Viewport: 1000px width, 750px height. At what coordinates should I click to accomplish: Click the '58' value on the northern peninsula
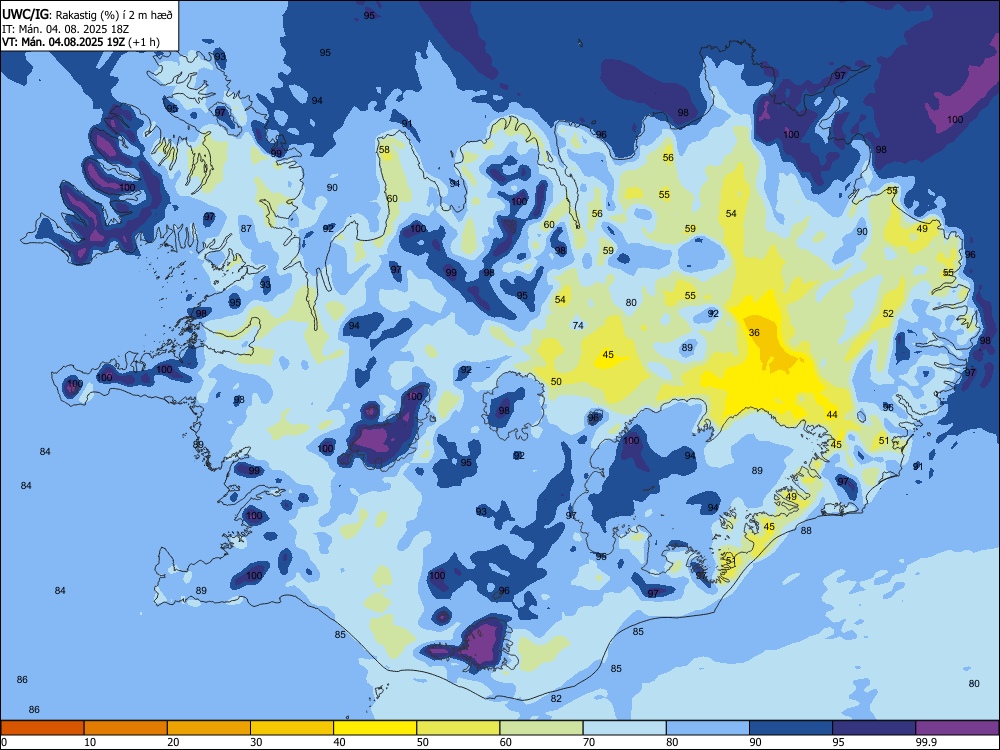[x=384, y=150]
